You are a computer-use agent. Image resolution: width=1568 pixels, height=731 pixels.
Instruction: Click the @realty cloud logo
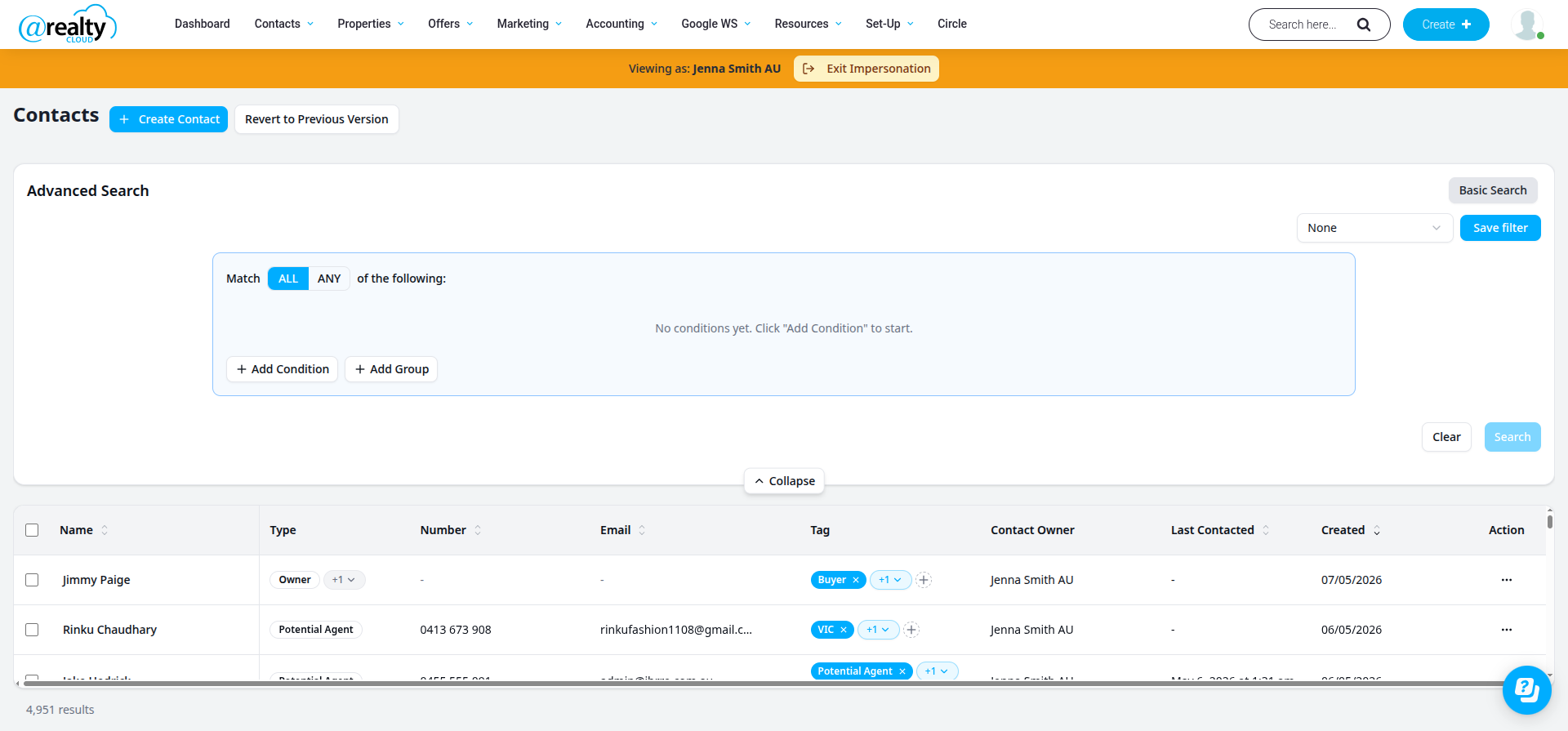pyautogui.click(x=68, y=25)
